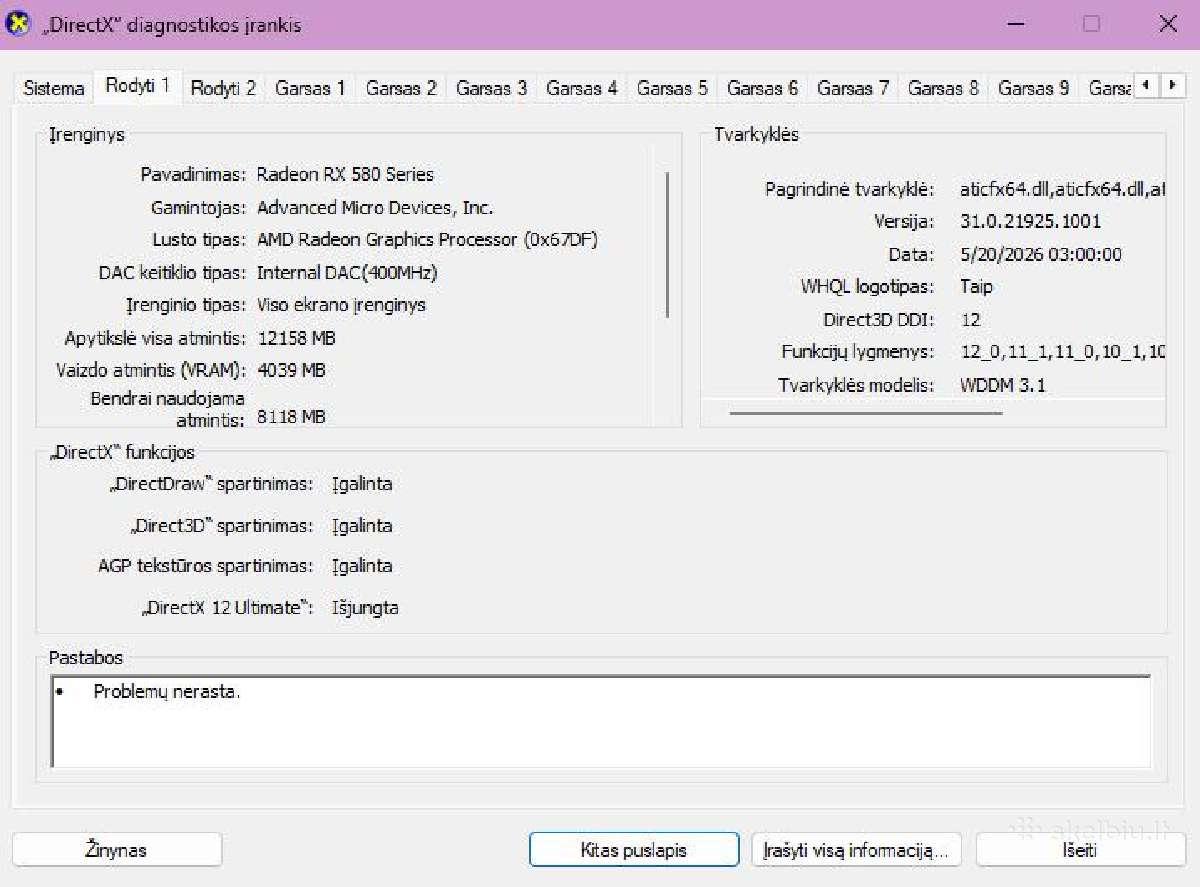Click Įrašyti visą informaciją button
This screenshot has width=1200, height=887.
[x=855, y=850]
